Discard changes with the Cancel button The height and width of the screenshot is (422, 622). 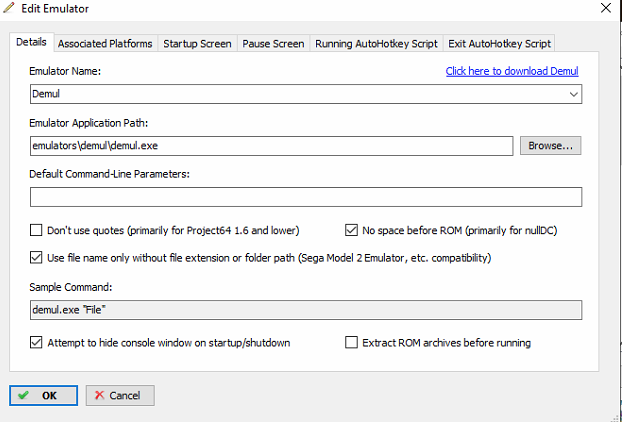point(120,395)
